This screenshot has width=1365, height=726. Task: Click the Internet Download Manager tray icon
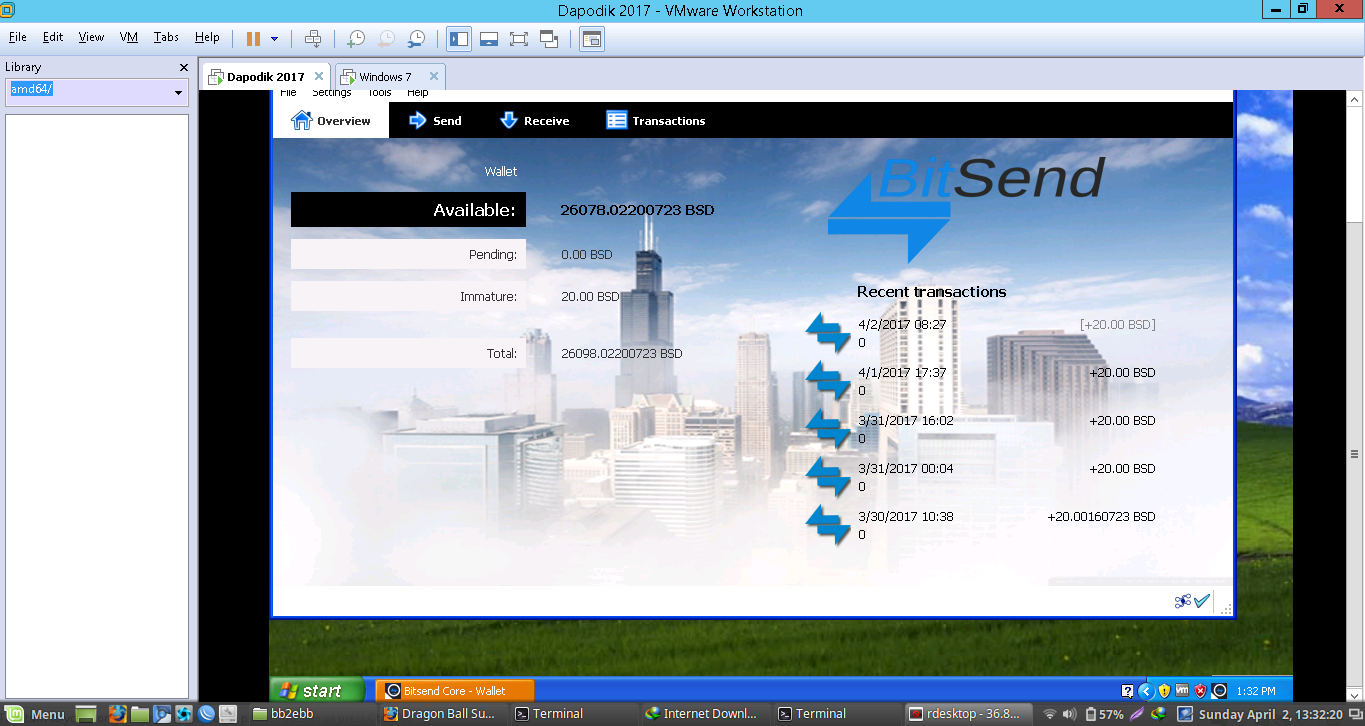(1157, 714)
